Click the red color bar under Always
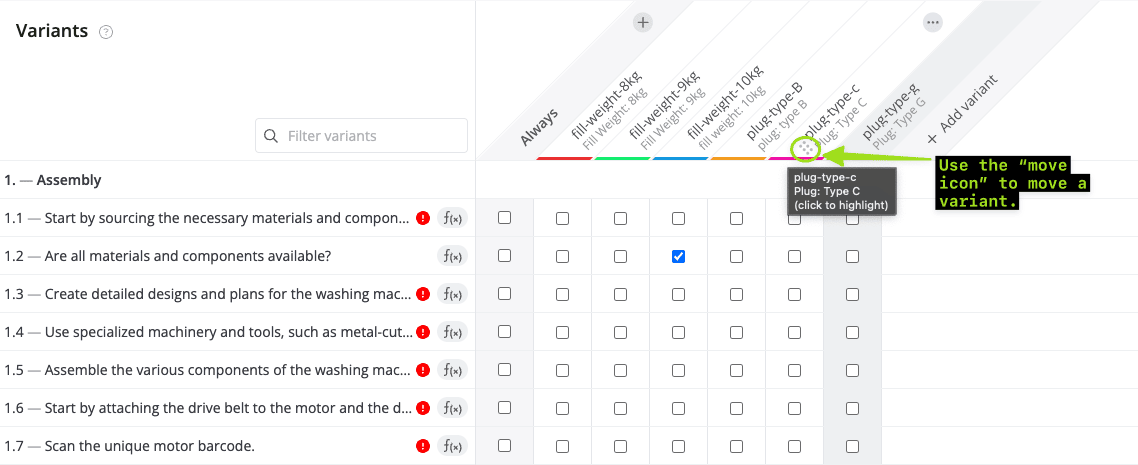The height and width of the screenshot is (465, 1138). click(x=564, y=158)
